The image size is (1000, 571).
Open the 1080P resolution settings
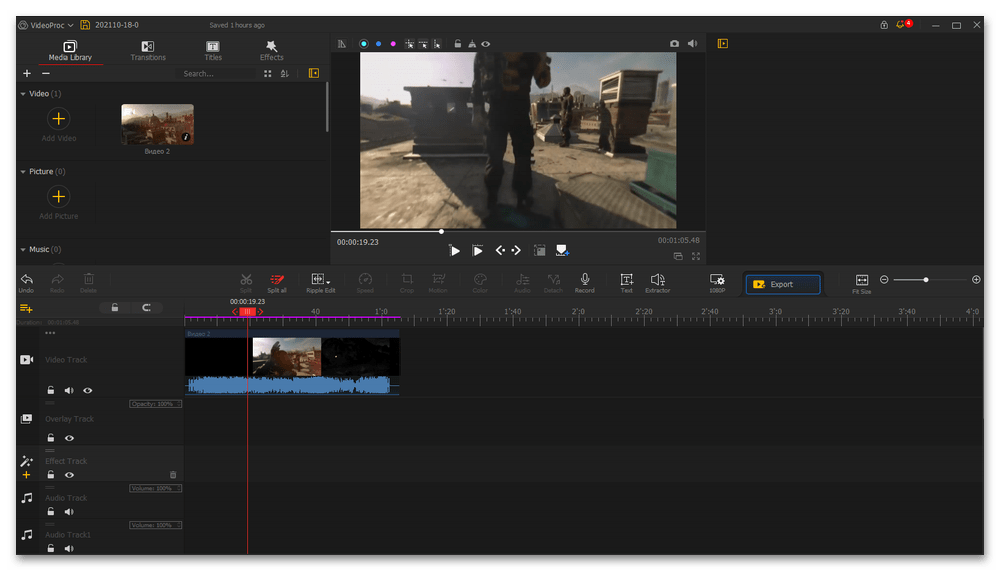[717, 280]
